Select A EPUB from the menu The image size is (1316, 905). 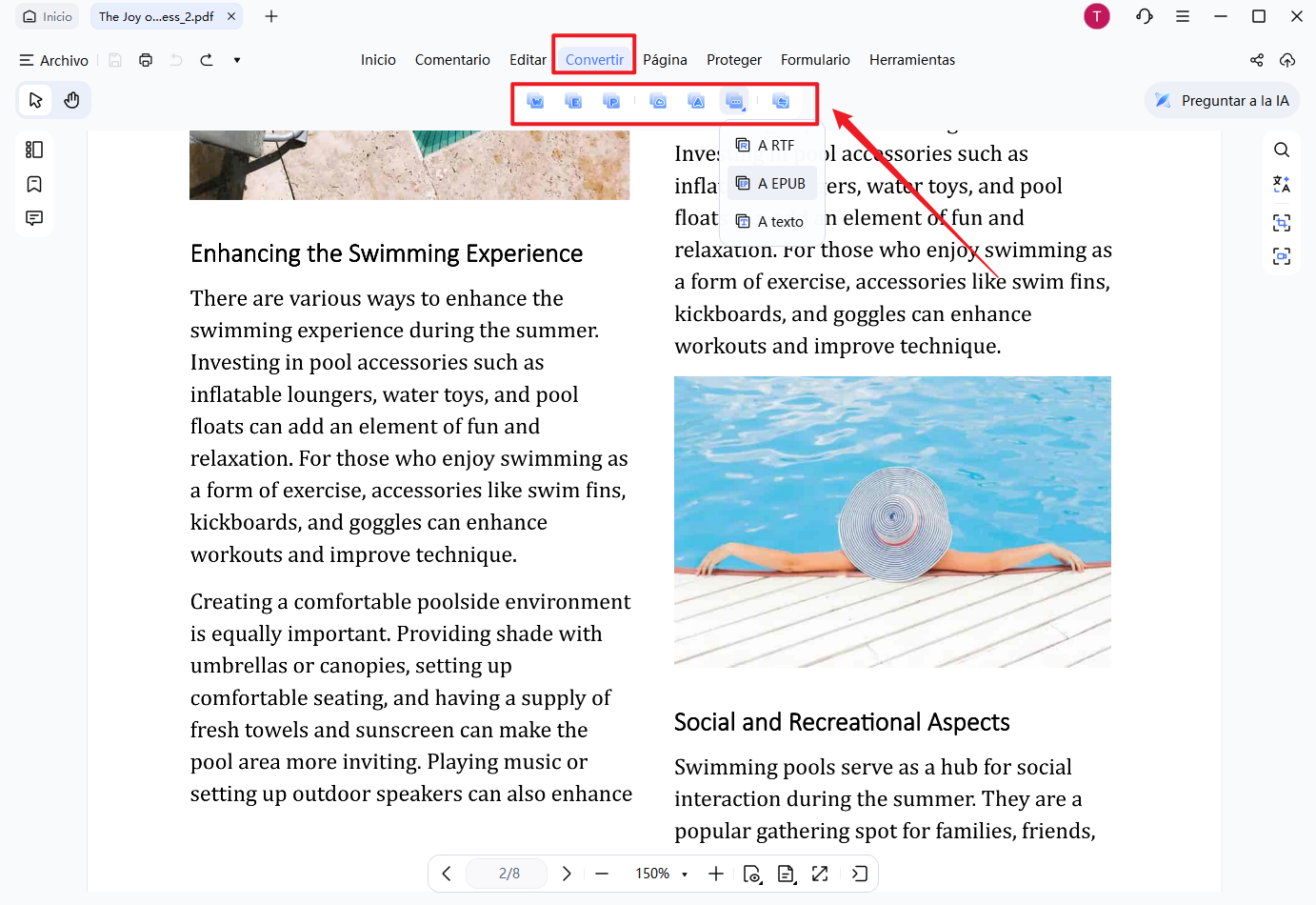pos(772,183)
